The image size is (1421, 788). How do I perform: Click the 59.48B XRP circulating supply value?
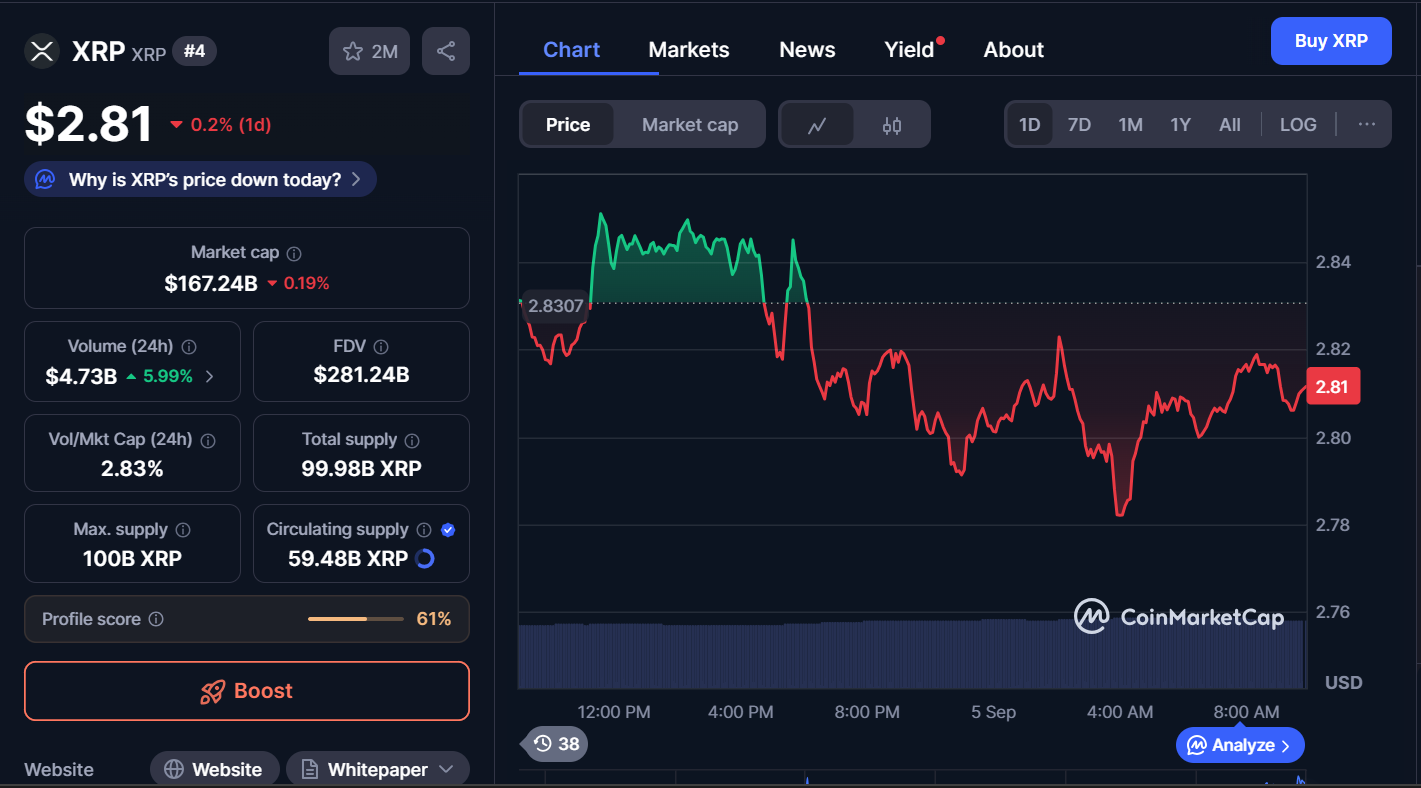tap(348, 559)
